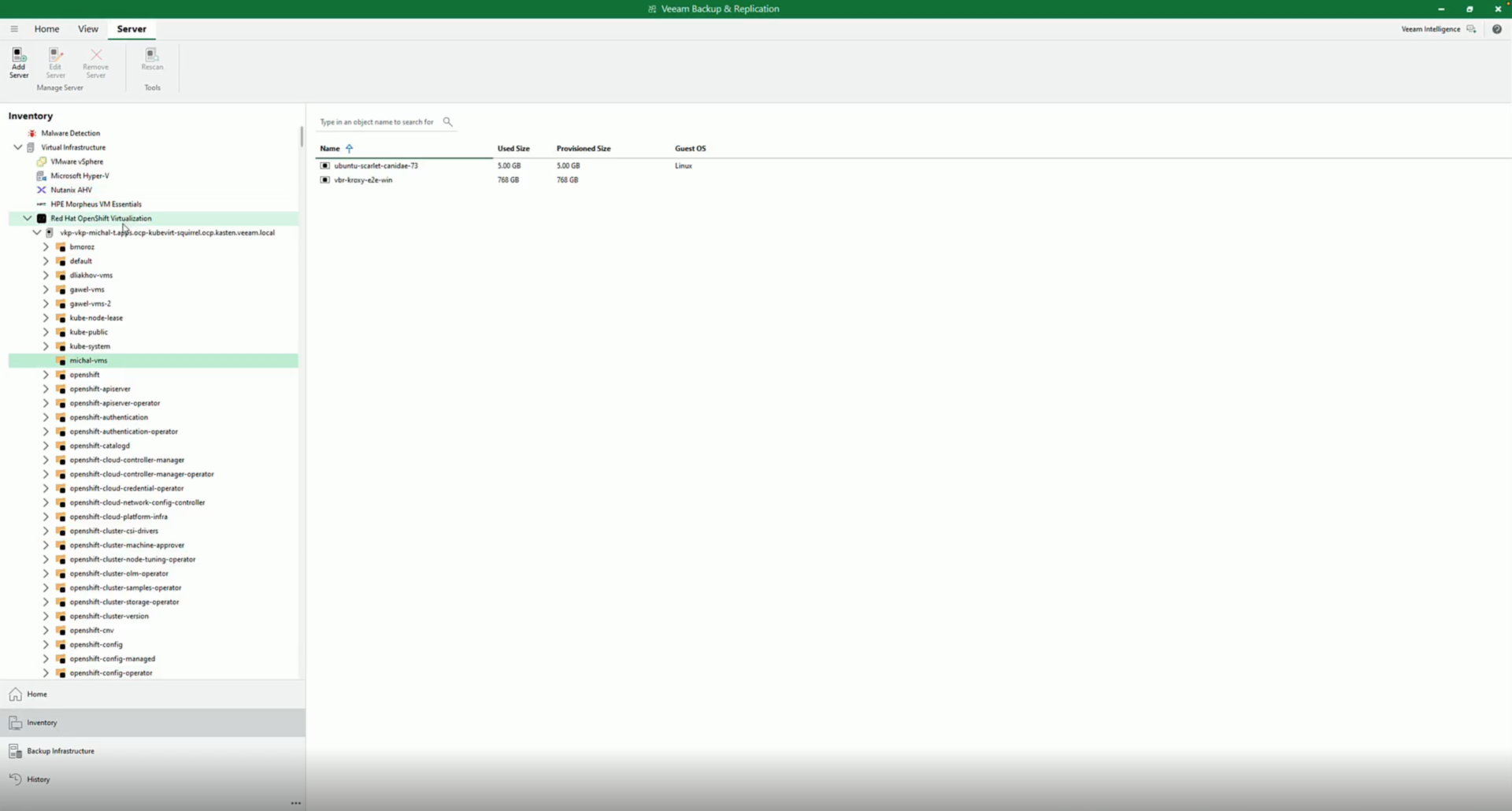
Task: Select the gawel-vms namespace
Action: point(87,290)
